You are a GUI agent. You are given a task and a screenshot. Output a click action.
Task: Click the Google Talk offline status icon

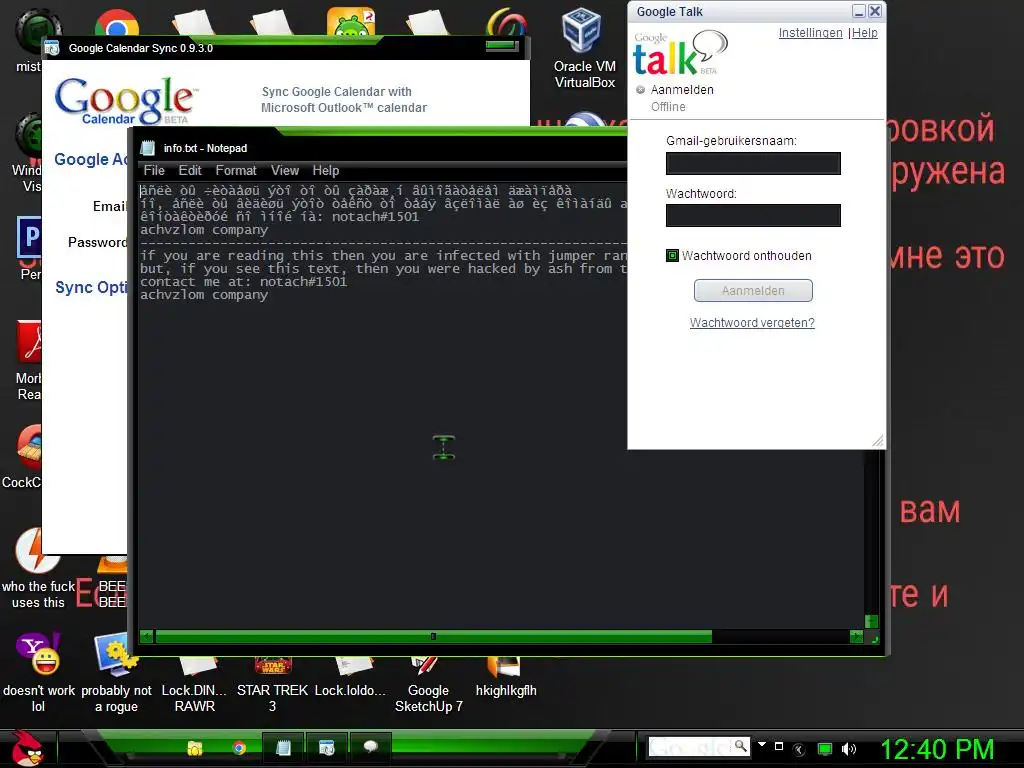641,90
